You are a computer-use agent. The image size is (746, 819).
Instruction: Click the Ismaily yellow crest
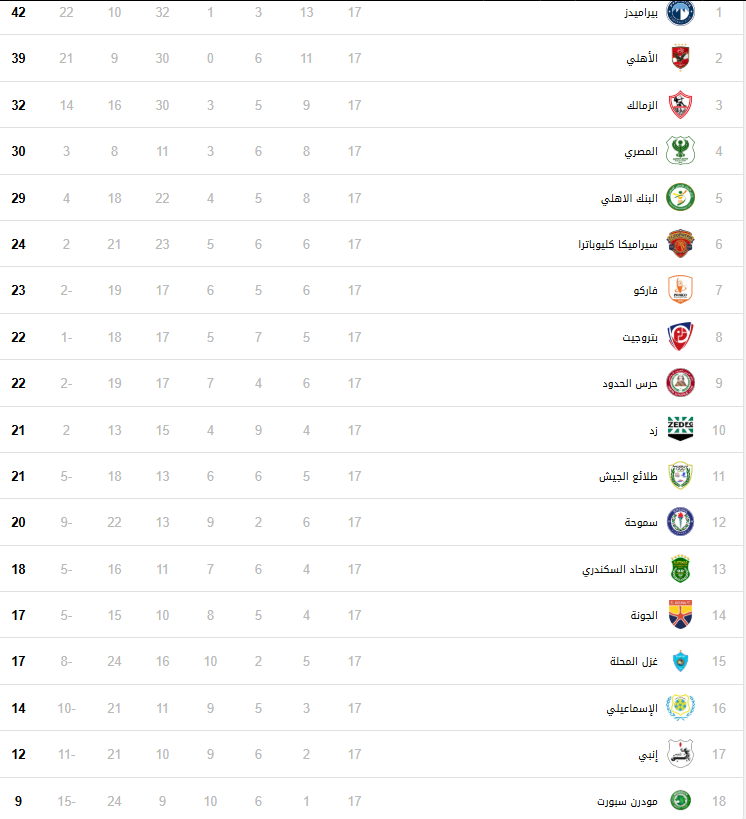point(680,708)
